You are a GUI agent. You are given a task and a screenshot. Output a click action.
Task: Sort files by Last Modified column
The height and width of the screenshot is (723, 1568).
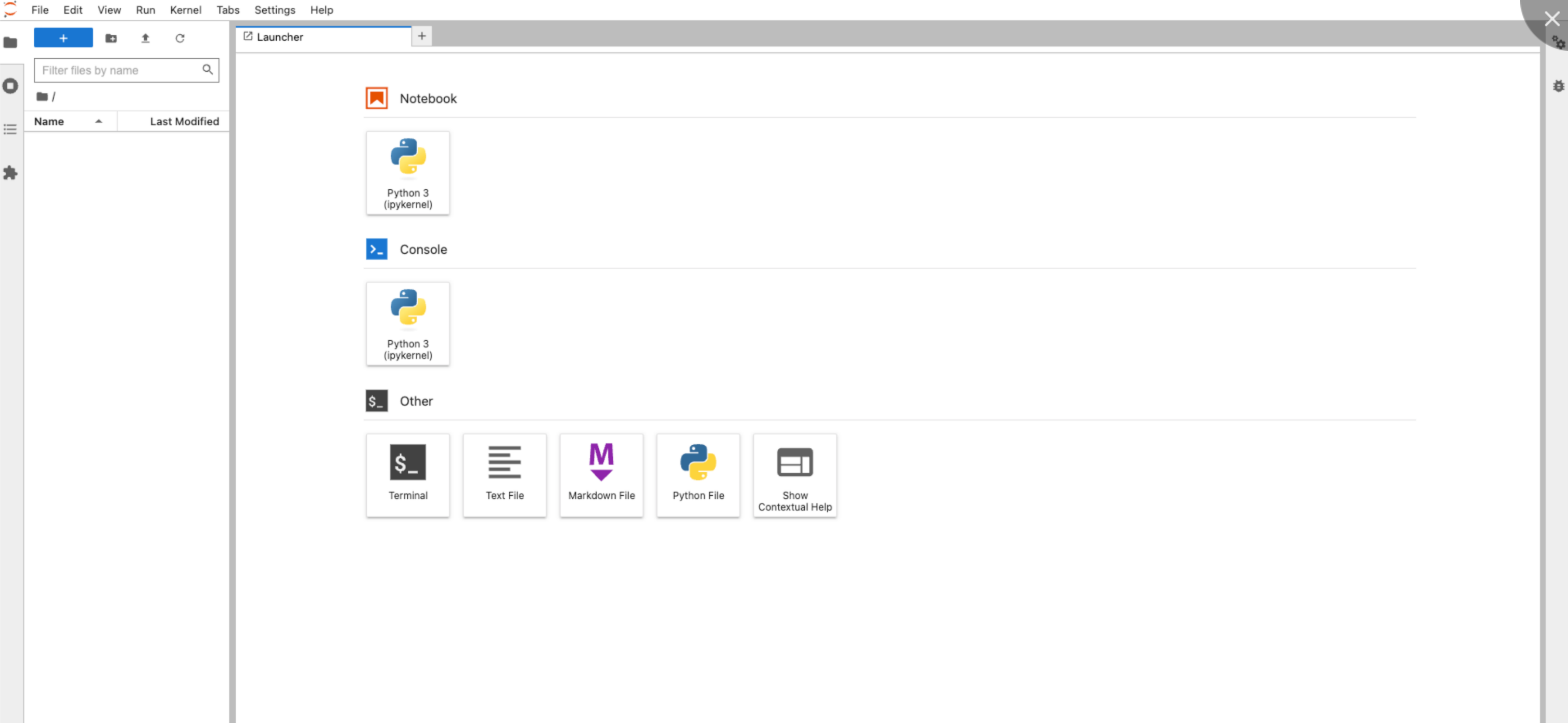[x=184, y=121]
